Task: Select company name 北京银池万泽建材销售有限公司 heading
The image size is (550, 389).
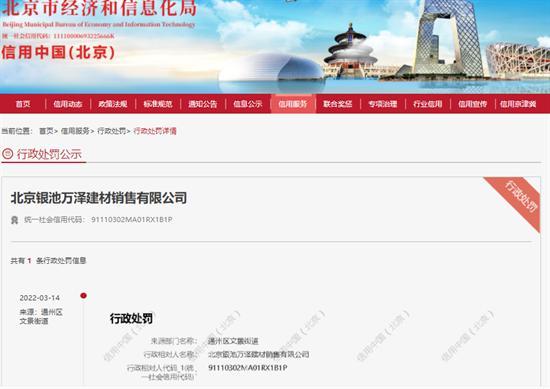Action: click(99, 198)
